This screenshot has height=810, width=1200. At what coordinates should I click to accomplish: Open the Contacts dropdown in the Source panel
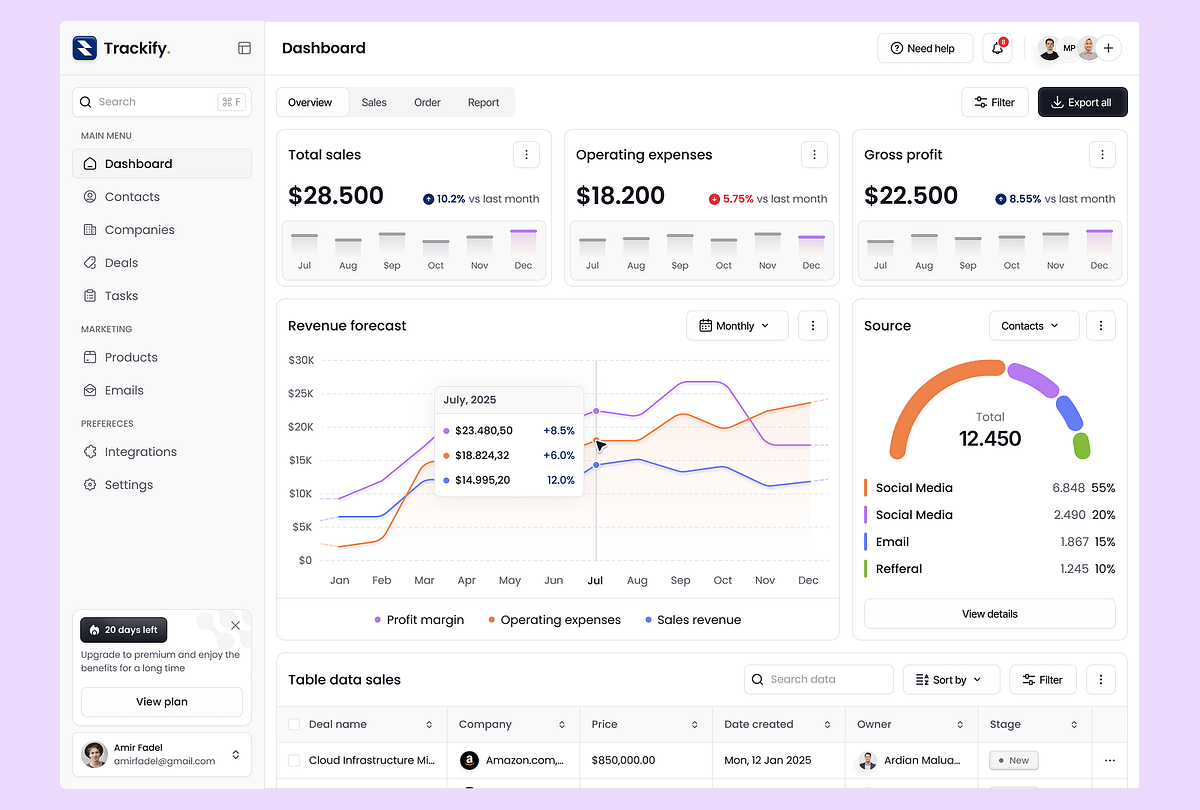(1033, 325)
